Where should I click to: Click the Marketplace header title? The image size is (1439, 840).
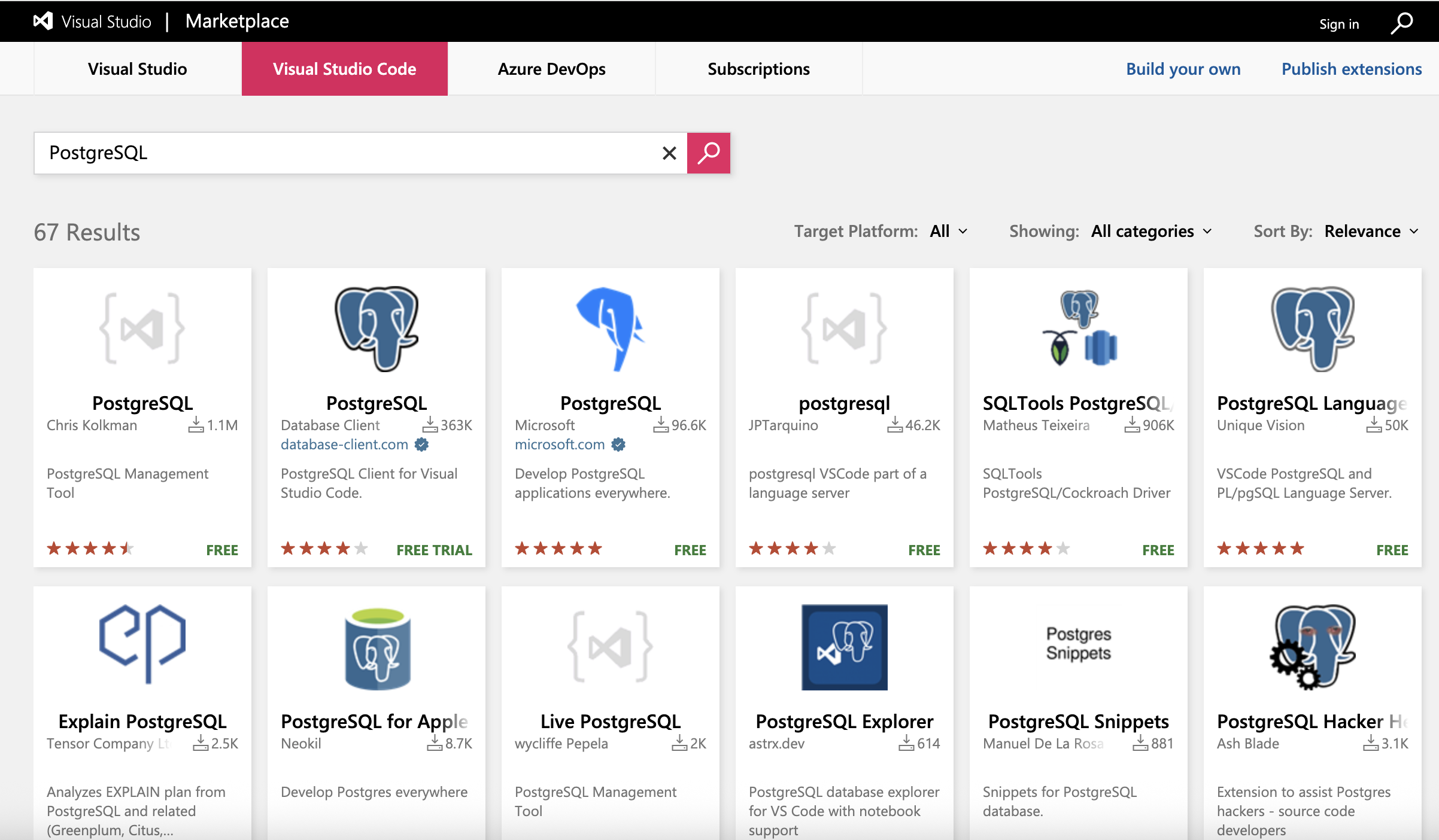point(237,21)
